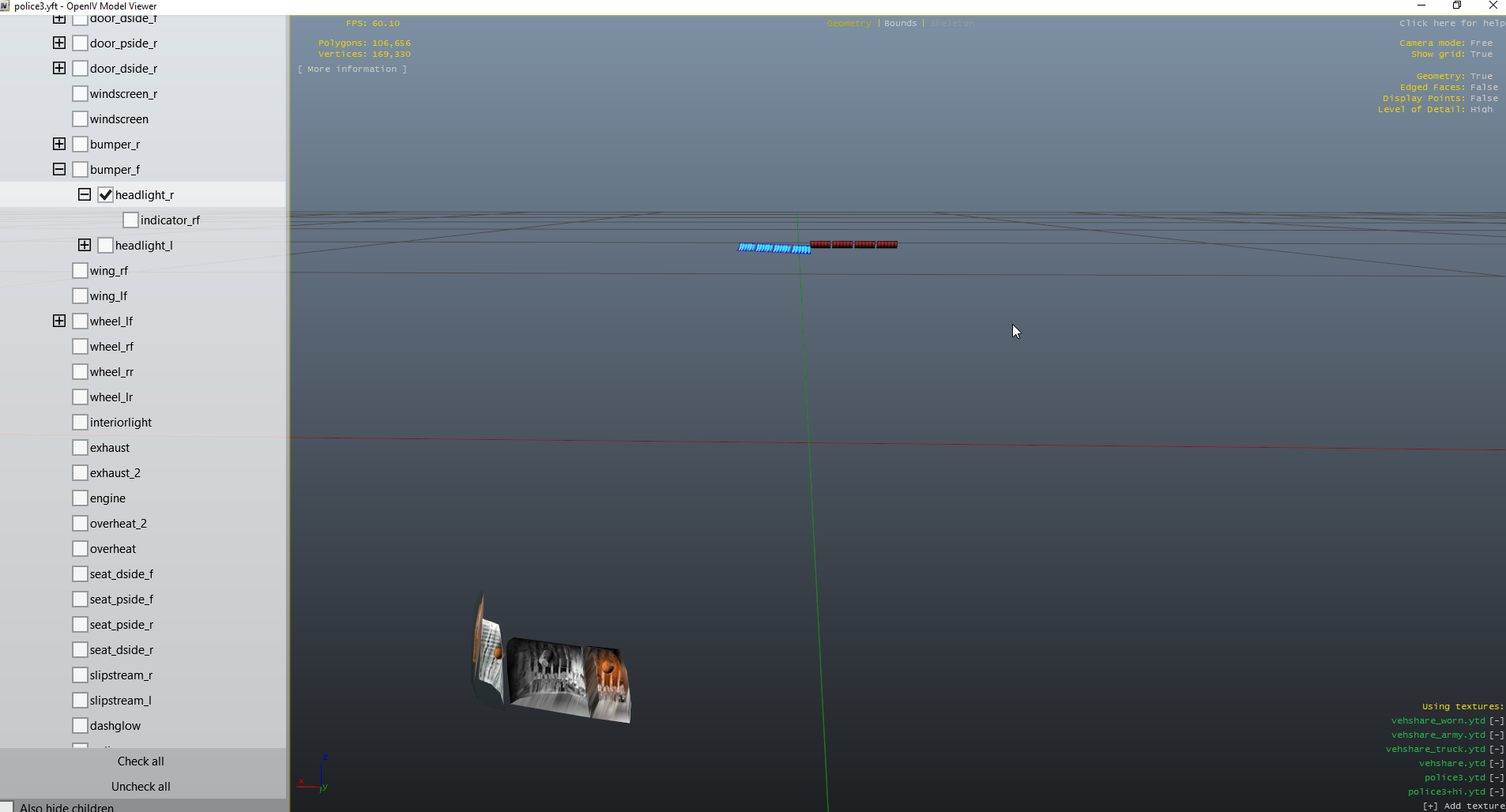This screenshot has width=1506, height=812.
Task: Click the Check all button
Action: [x=141, y=761]
